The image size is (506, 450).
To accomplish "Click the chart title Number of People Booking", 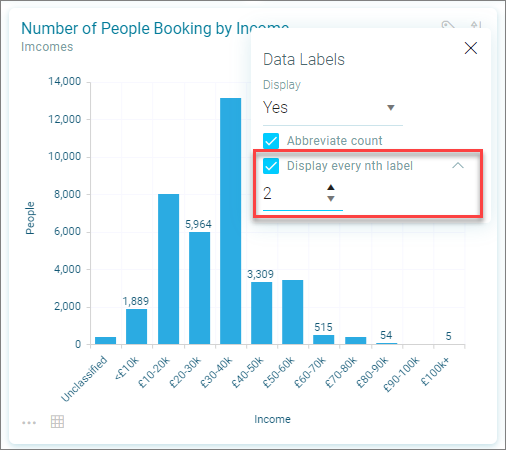I will [155, 28].
